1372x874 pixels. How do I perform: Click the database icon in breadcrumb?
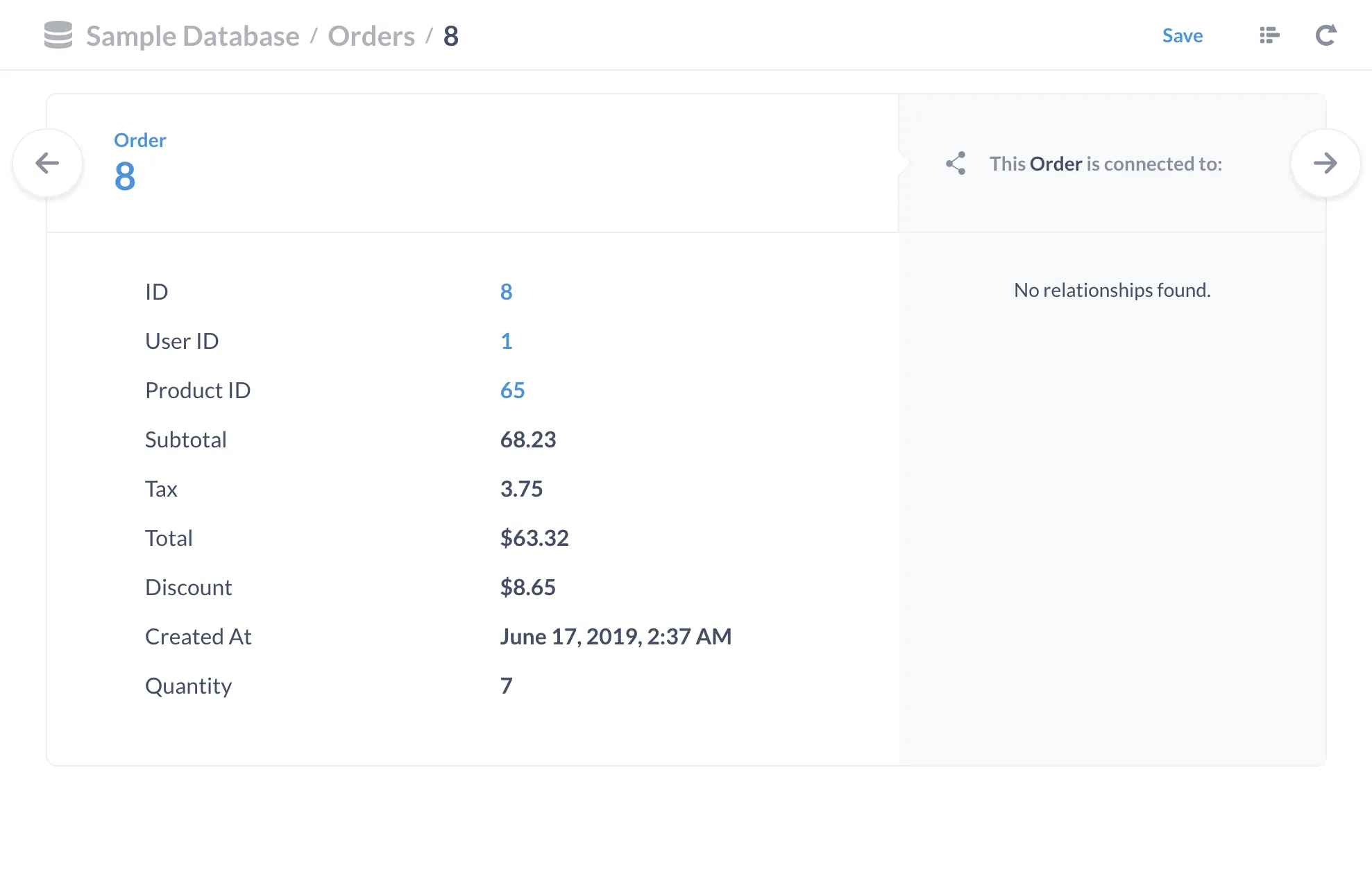(58, 35)
